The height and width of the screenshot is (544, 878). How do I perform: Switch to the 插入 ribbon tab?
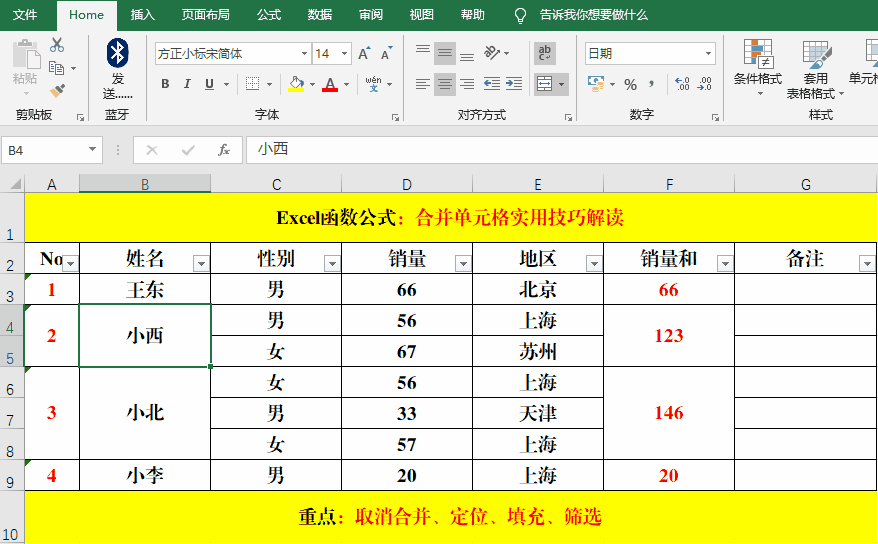143,15
